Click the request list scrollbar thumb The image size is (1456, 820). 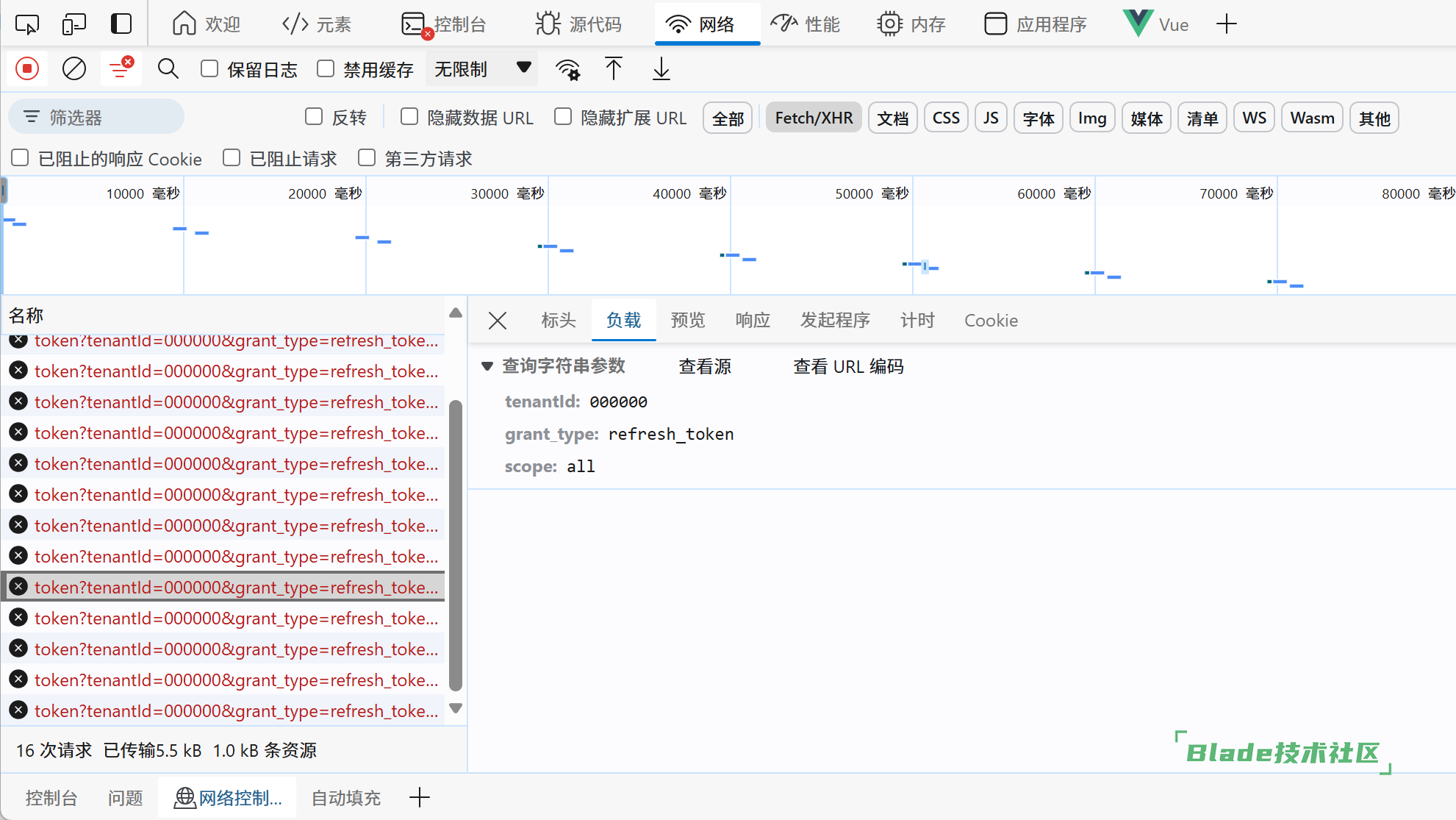click(456, 546)
